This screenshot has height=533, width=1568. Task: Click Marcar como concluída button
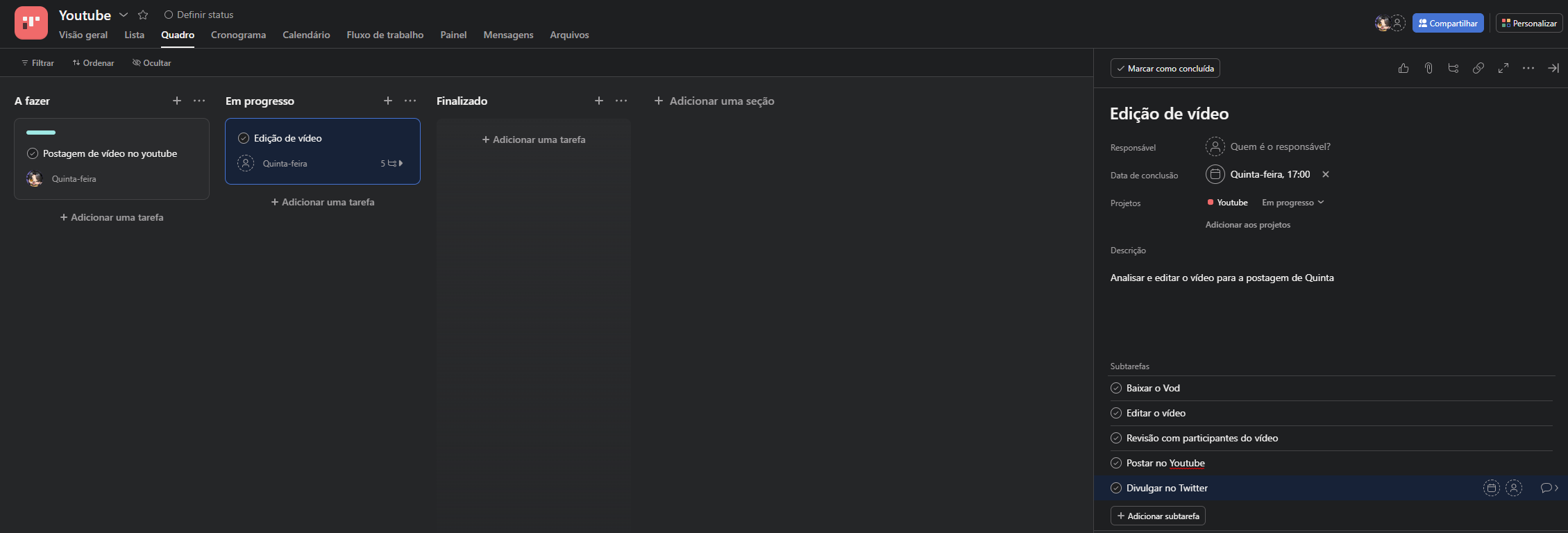tap(1165, 68)
